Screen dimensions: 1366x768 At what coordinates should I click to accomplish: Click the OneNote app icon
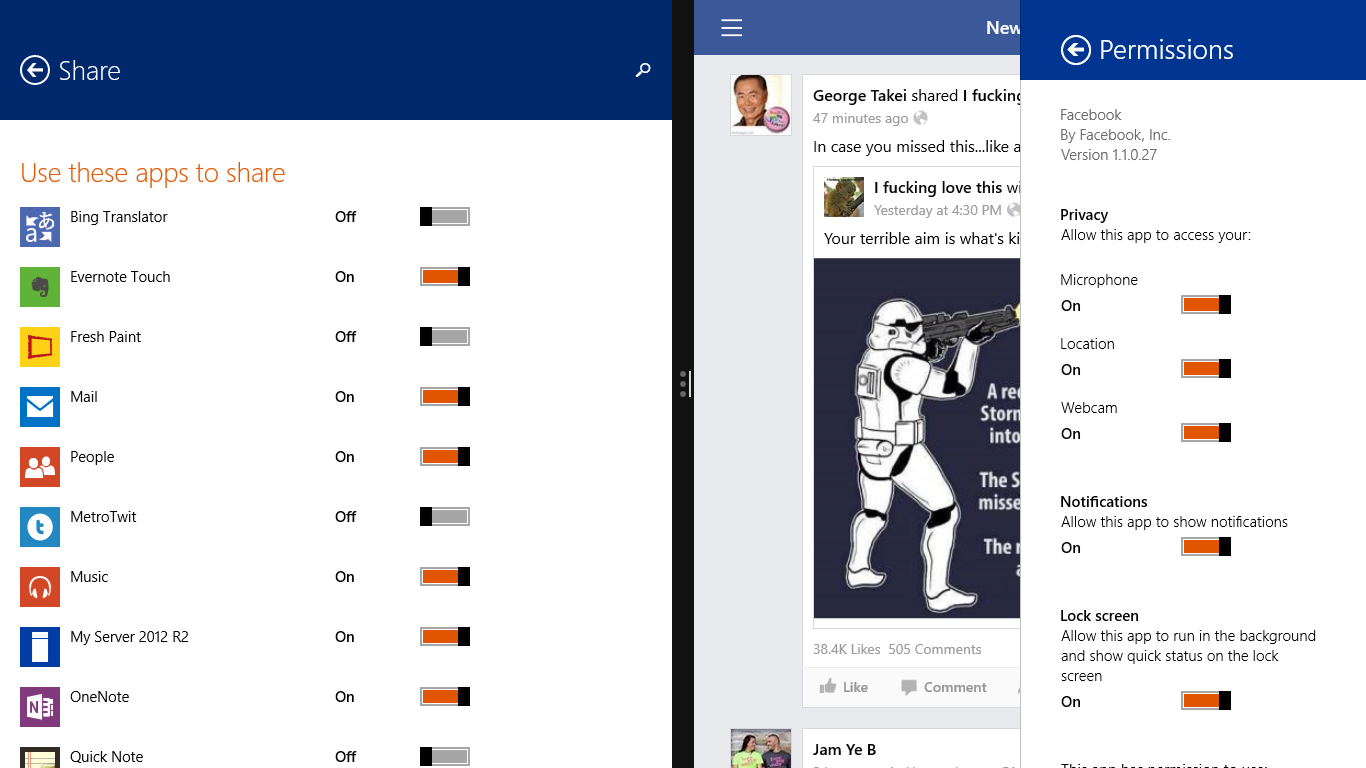coord(40,707)
